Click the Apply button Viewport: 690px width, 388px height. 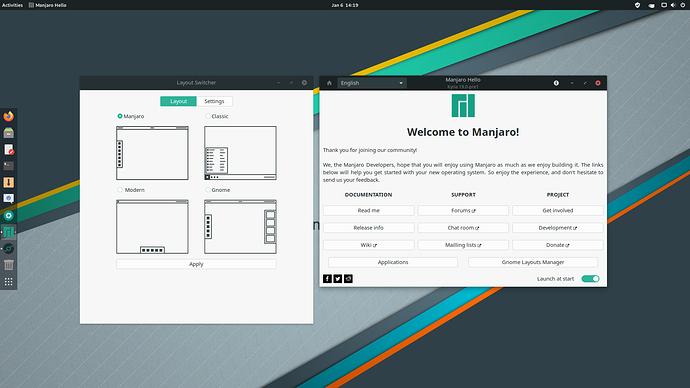196,264
